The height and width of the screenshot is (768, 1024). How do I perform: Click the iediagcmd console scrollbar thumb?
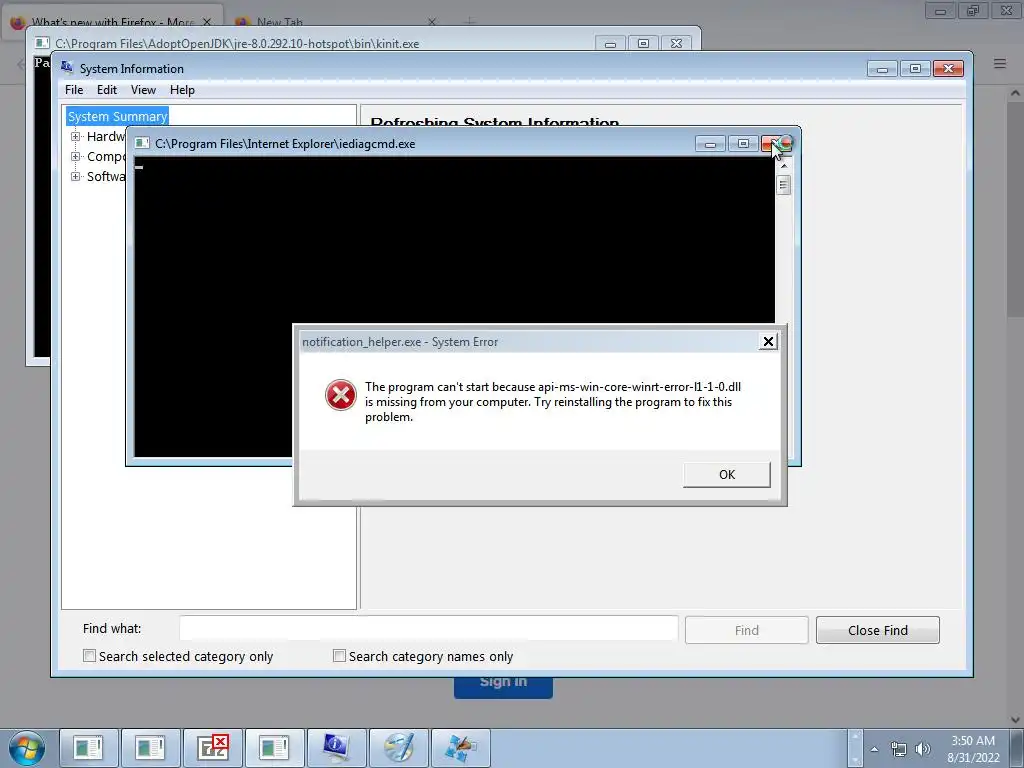pyautogui.click(x=784, y=185)
